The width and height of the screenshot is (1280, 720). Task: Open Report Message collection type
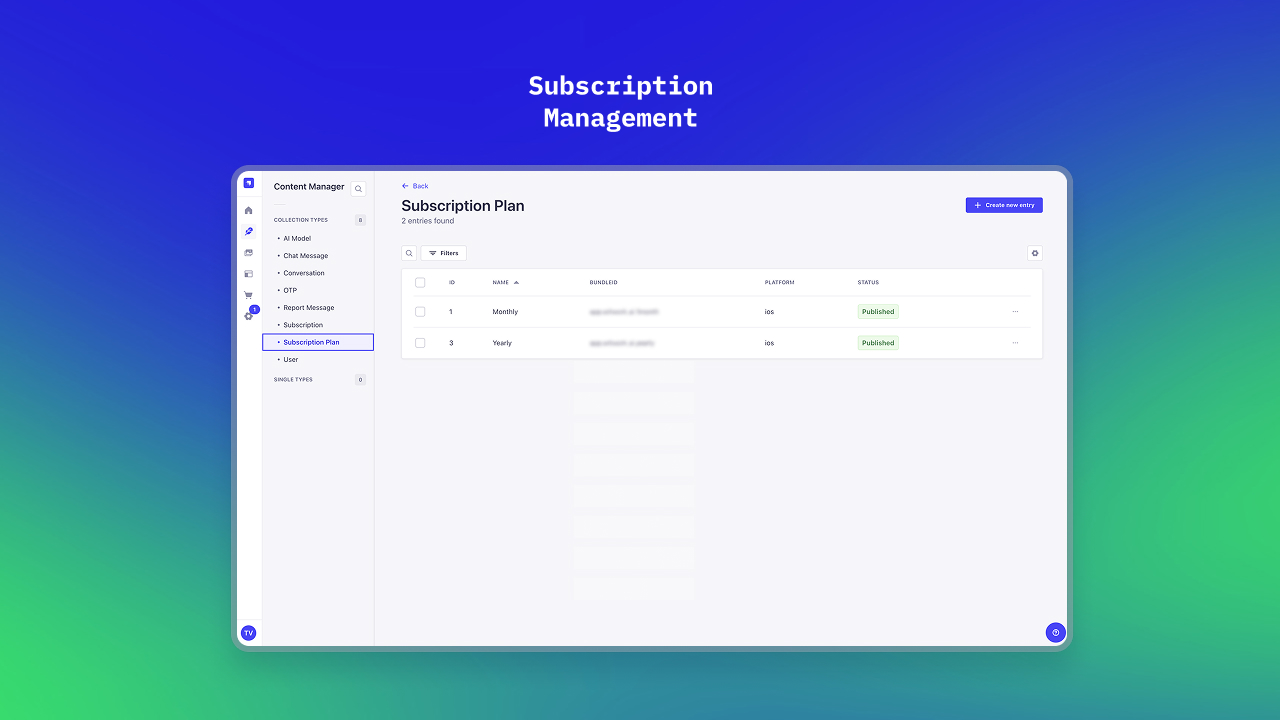[x=309, y=308]
